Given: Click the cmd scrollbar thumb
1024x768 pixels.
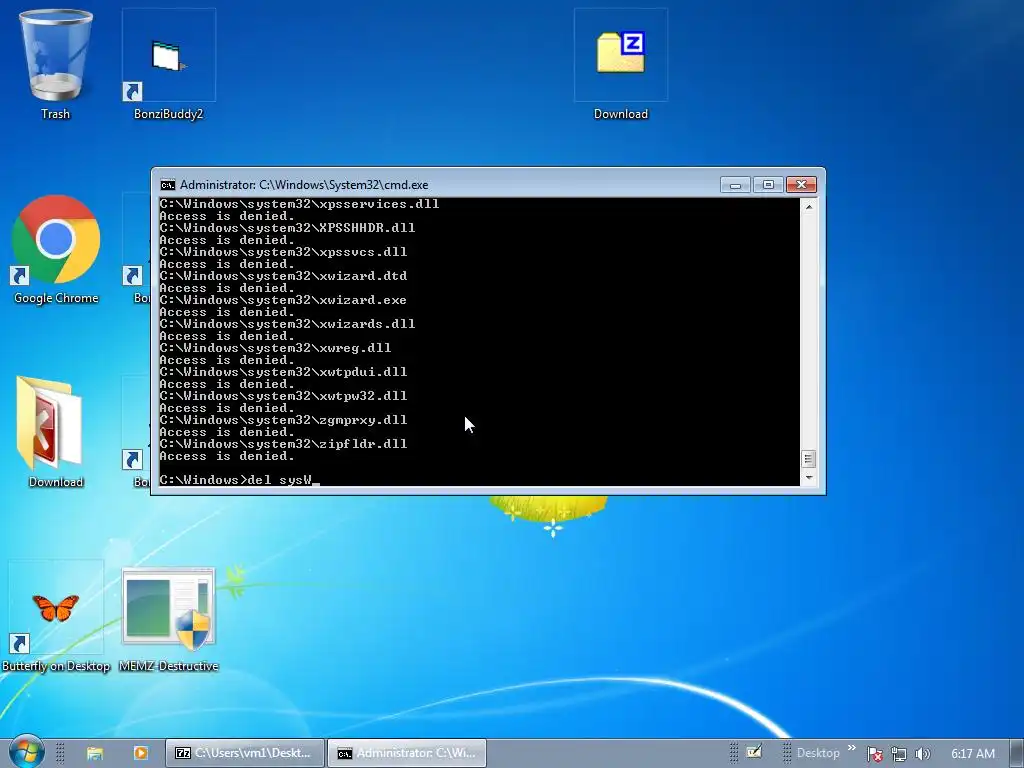Looking at the screenshot, I should pos(808,459).
